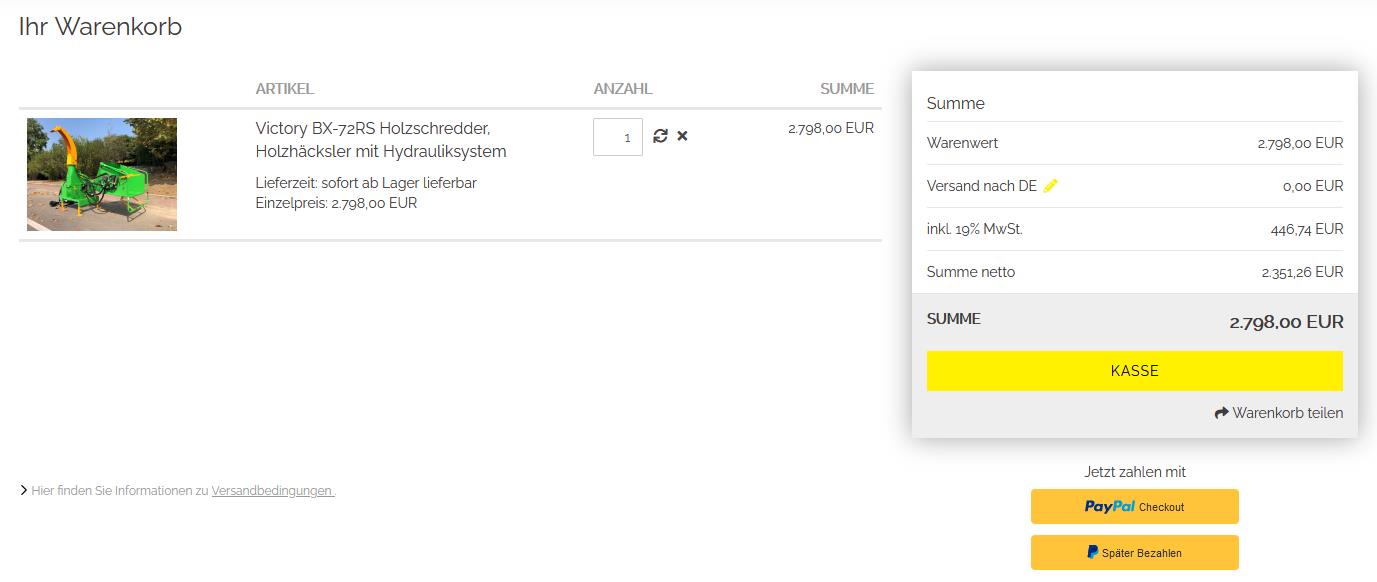1377x582 pixels.
Task: Pay with the PayPal Checkout button
Action: pyautogui.click(x=1134, y=507)
